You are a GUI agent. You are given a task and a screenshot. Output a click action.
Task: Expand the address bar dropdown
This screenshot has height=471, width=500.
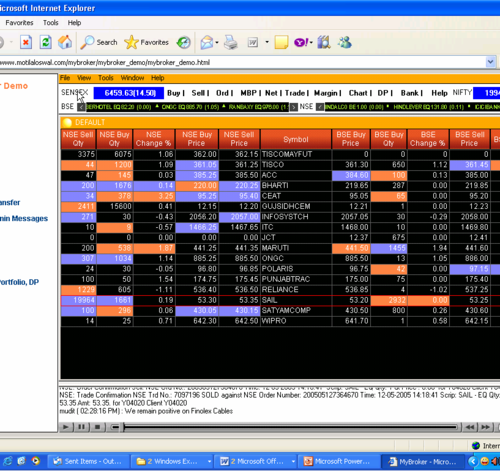point(490,62)
